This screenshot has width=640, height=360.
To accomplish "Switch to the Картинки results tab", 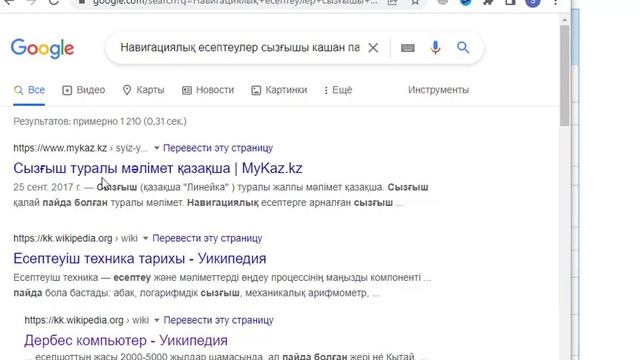I will 279,90.
